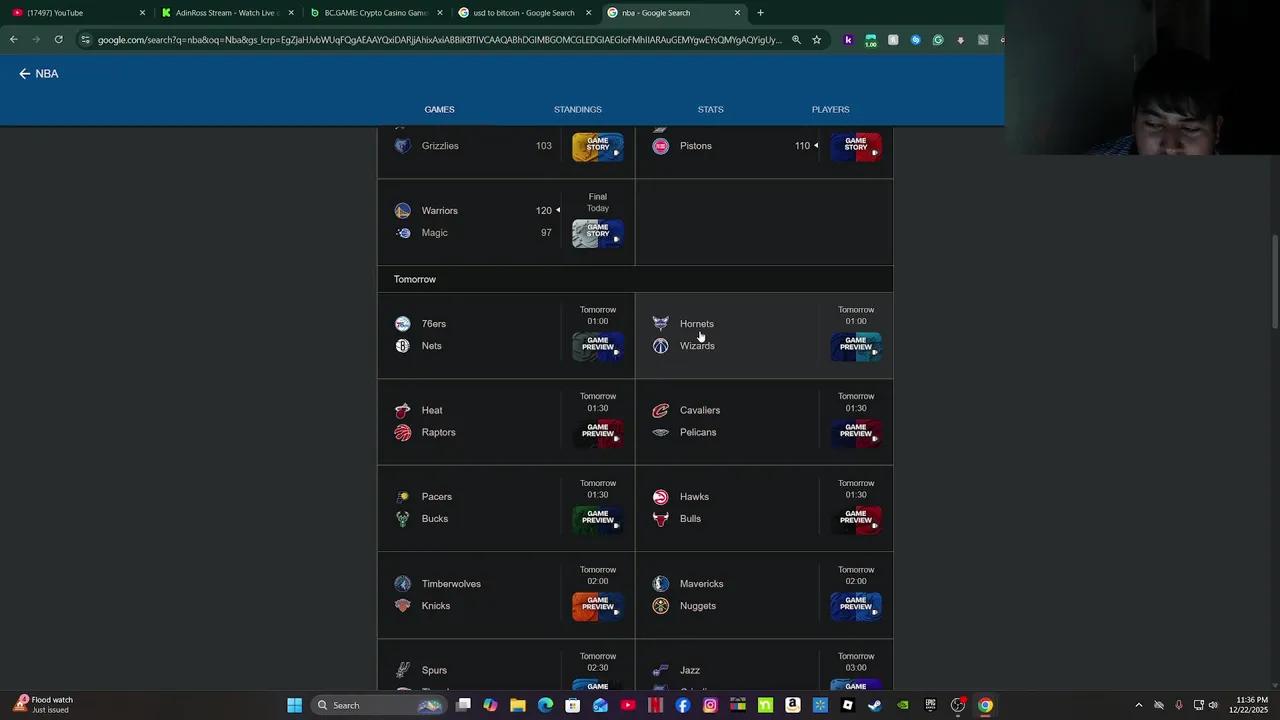Image resolution: width=1280 pixels, height=720 pixels.
Task: Open the Flood watch weather widget
Action: [x=45, y=705]
